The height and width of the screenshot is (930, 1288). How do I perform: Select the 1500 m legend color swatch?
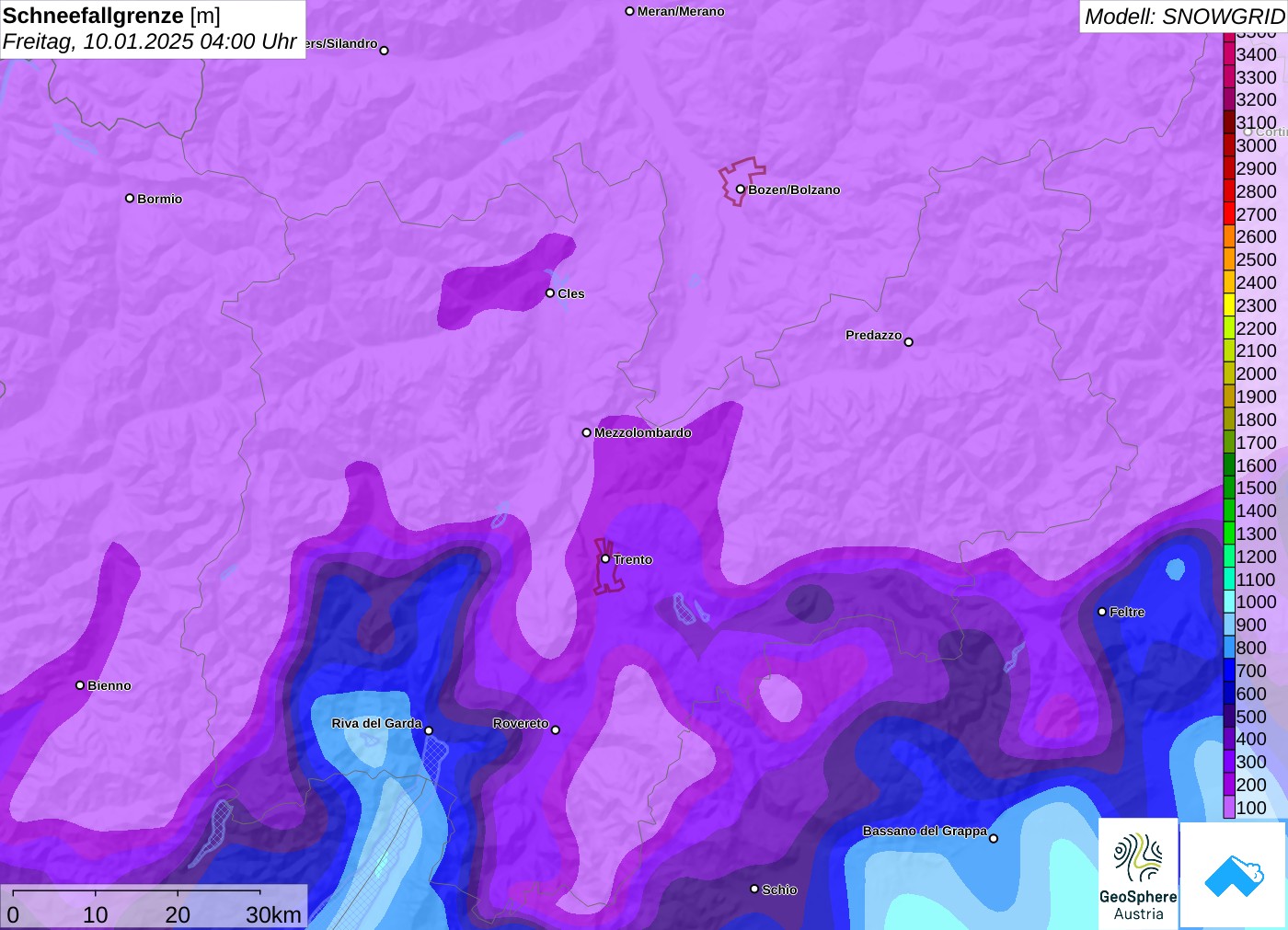point(1228,488)
